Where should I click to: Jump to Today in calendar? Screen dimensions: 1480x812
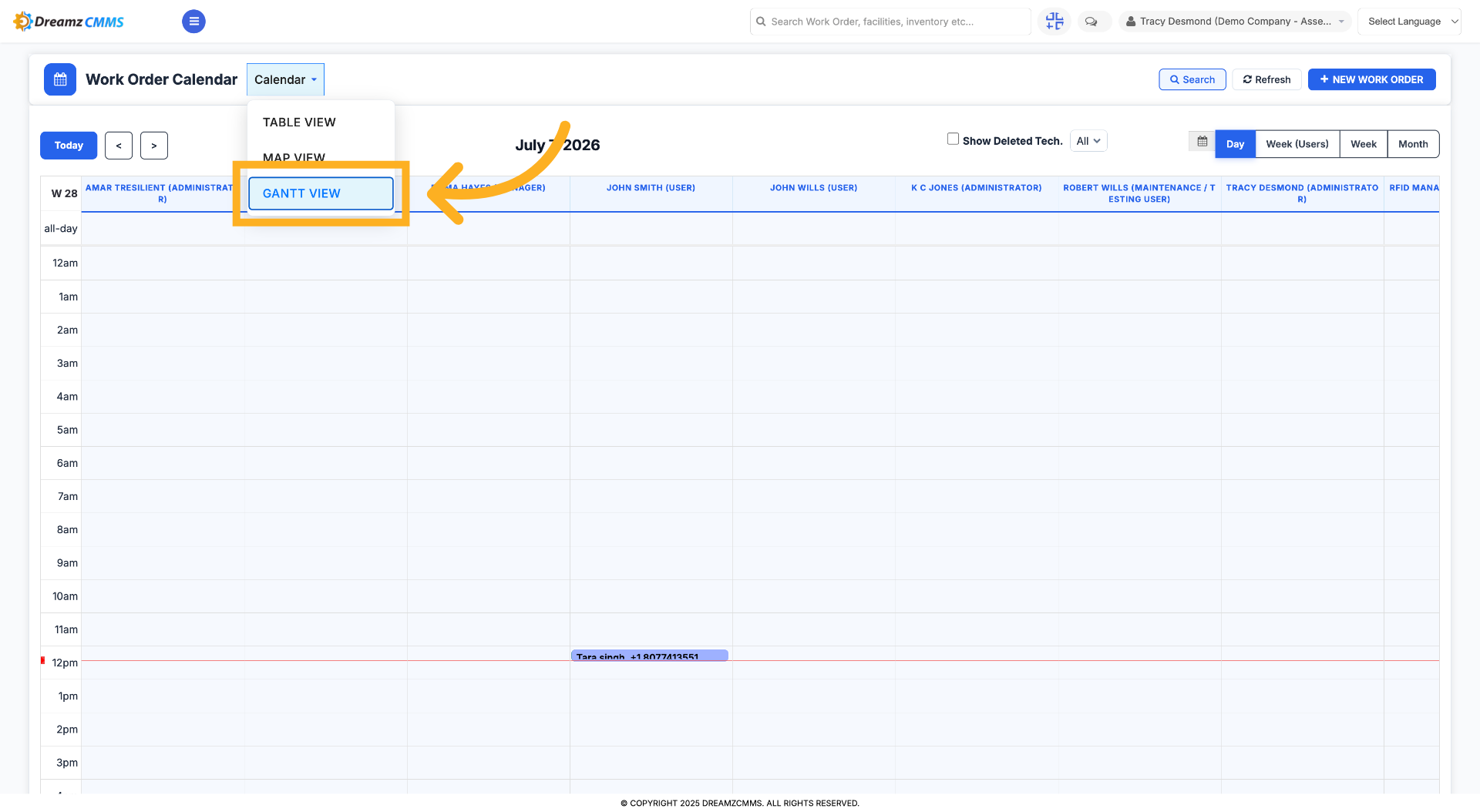pyautogui.click(x=69, y=145)
